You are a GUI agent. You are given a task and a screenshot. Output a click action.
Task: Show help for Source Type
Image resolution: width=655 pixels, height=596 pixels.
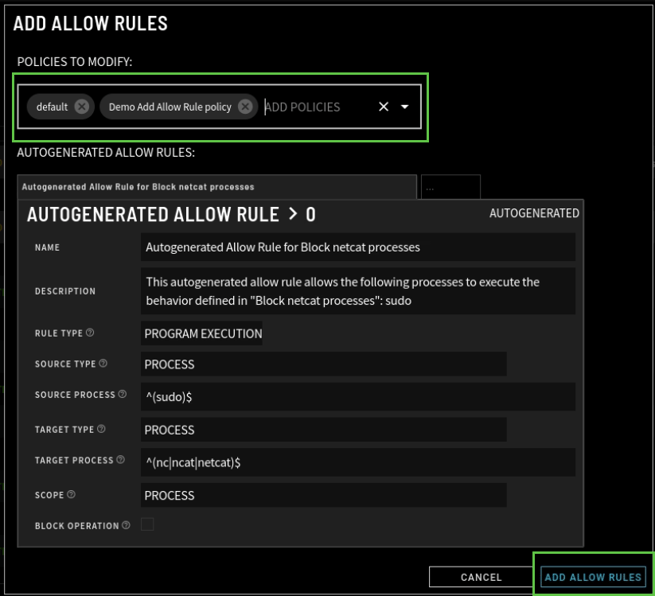[x=103, y=363]
